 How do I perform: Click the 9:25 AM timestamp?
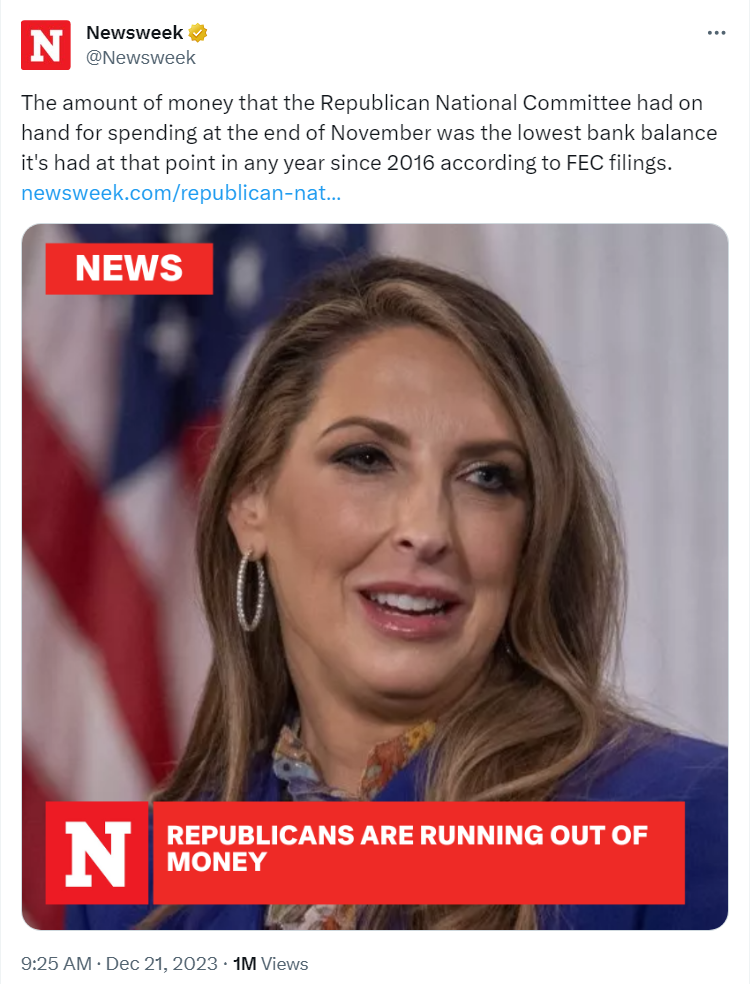[x=57, y=963]
